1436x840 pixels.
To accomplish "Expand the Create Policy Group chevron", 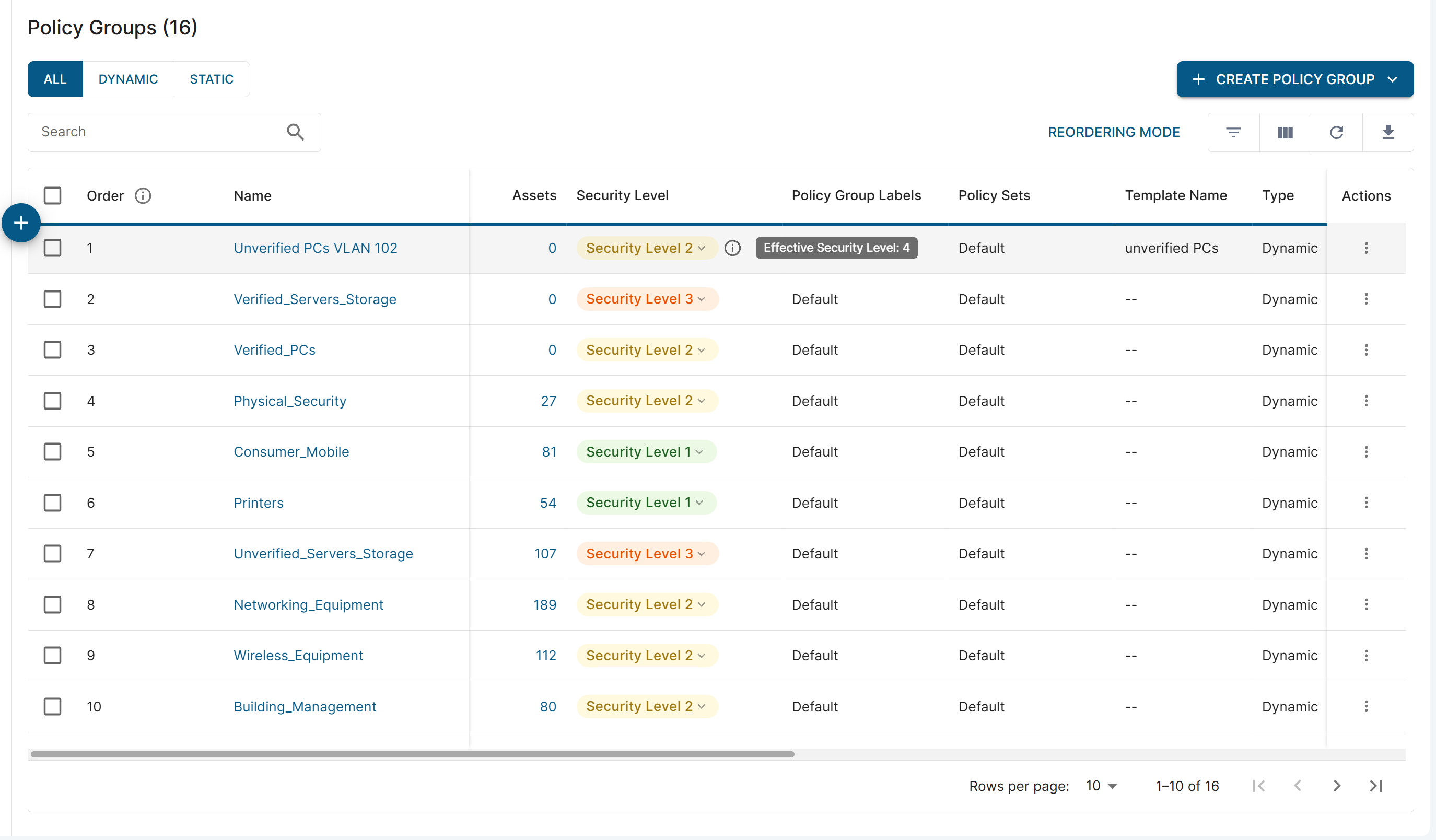I will (x=1393, y=79).
